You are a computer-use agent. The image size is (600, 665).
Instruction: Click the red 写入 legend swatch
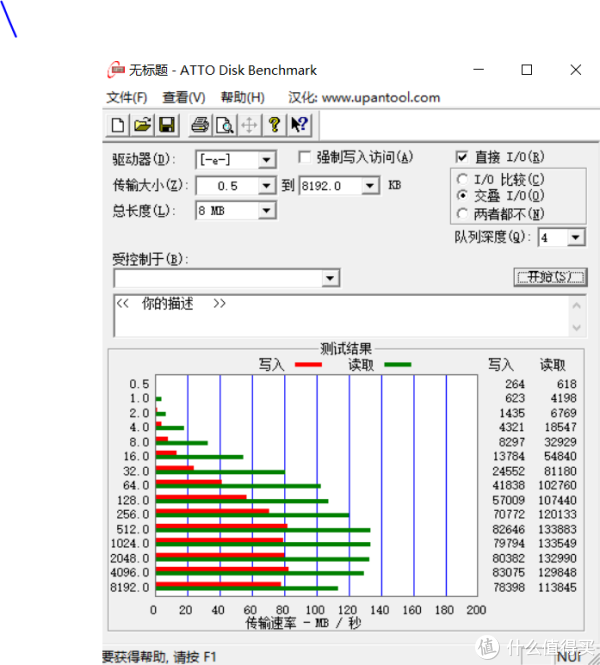(308, 365)
